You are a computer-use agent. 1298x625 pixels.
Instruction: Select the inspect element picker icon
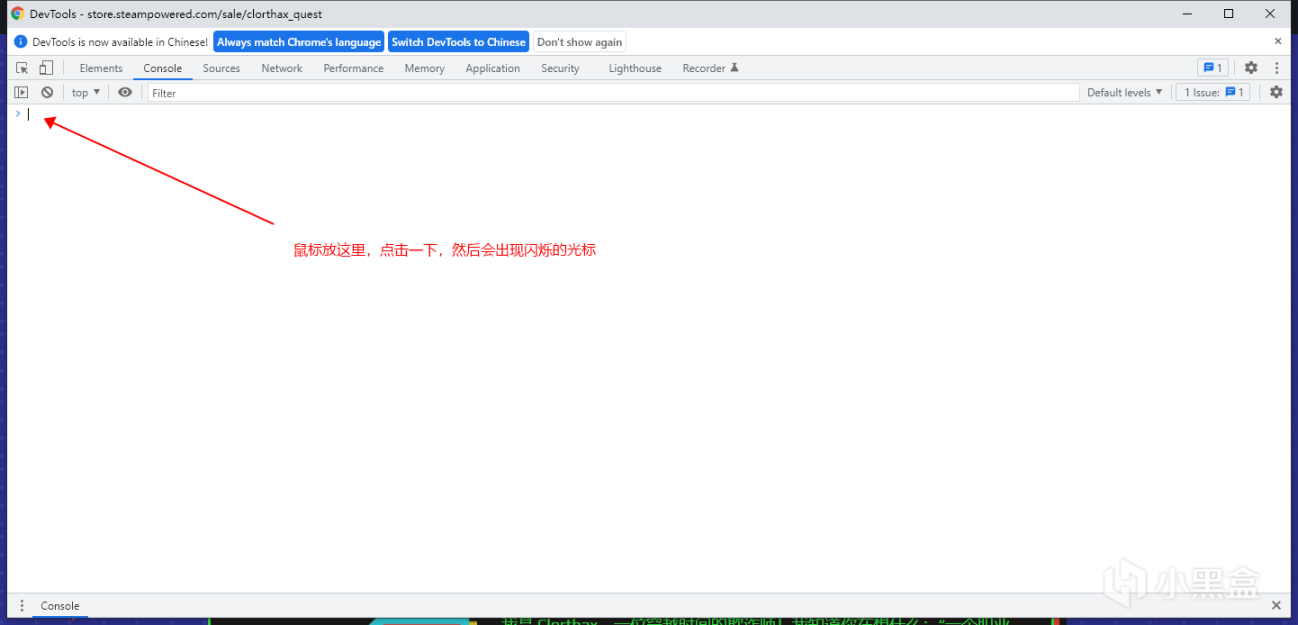pyautogui.click(x=22, y=68)
